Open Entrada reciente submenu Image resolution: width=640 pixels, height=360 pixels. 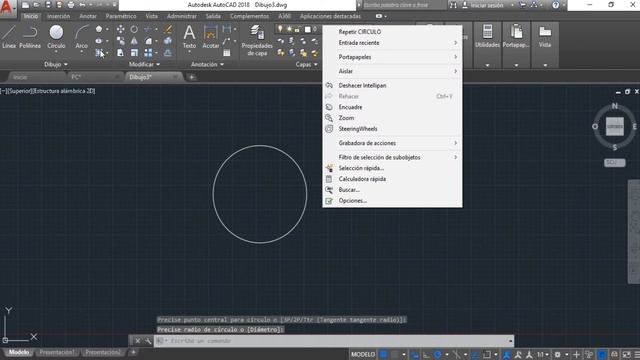point(392,43)
